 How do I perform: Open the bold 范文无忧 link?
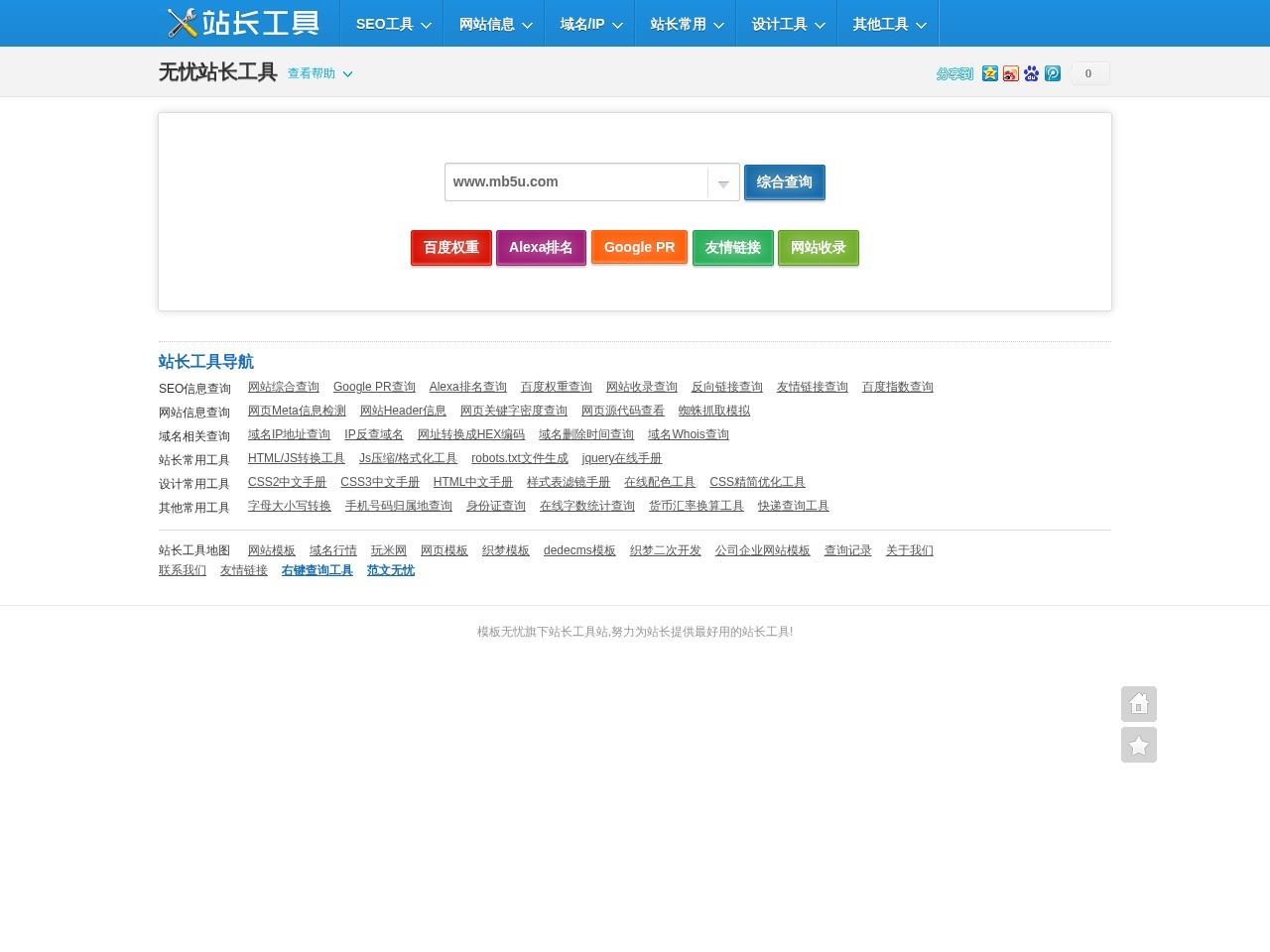click(391, 570)
